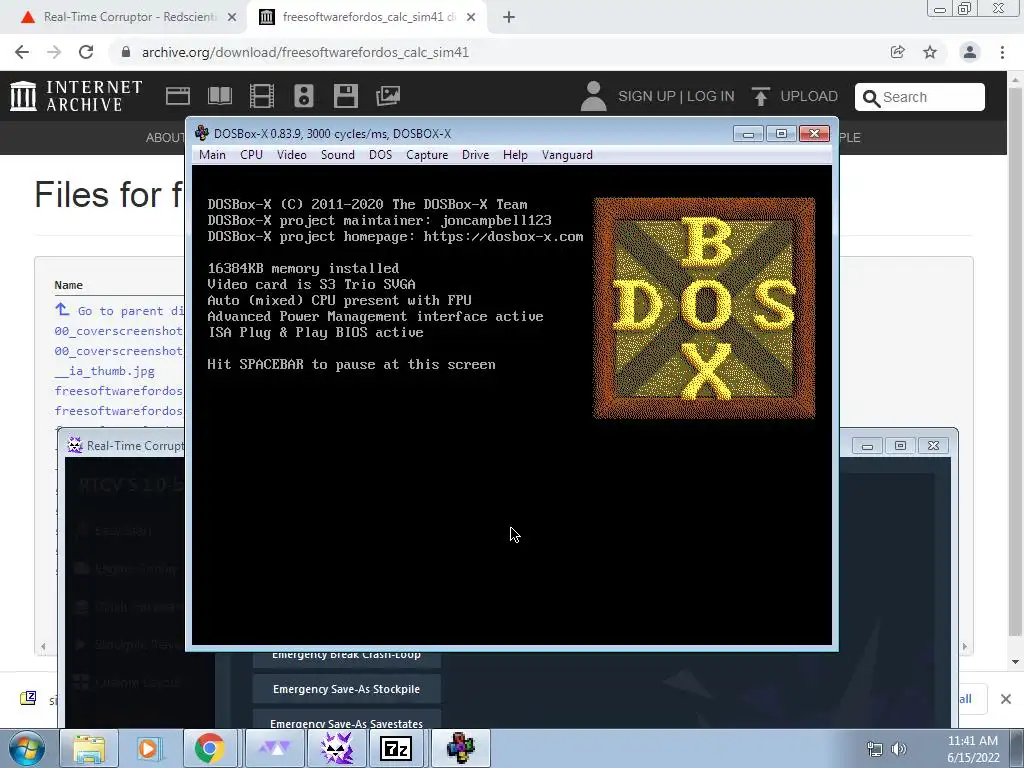
Task: Go back in browser history
Action: coord(22,52)
